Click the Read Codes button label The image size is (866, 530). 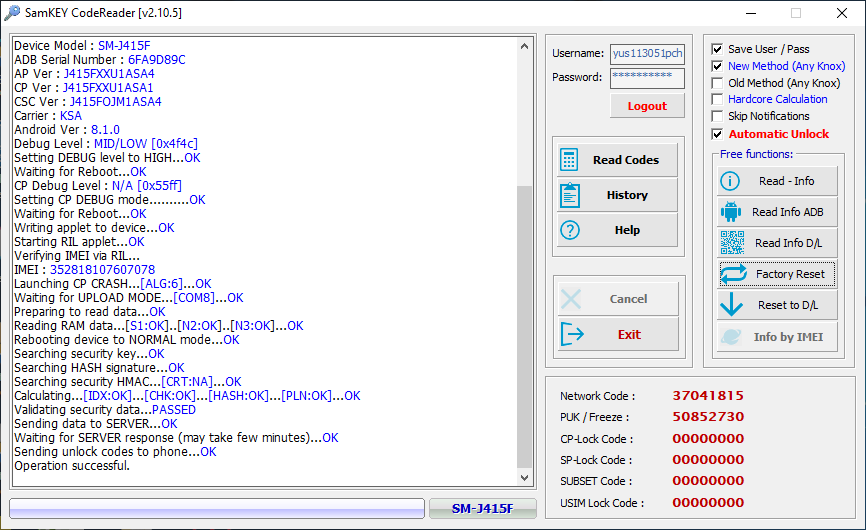[626, 160]
